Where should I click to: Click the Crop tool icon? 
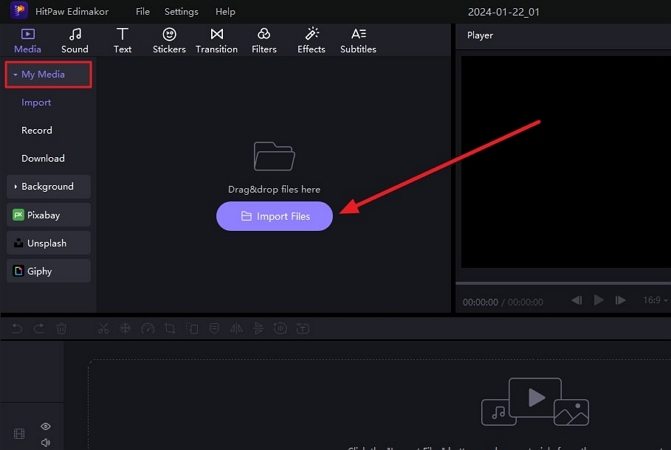tap(170, 329)
